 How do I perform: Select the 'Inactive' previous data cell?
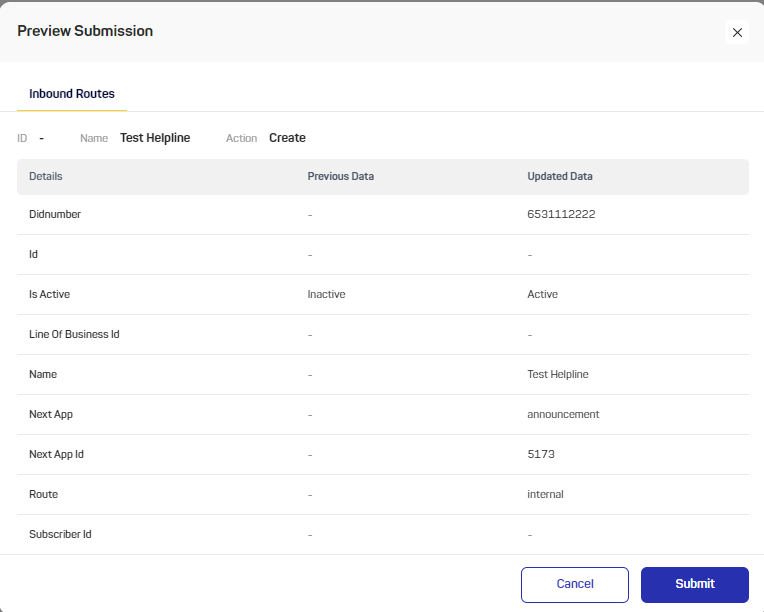[x=326, y=294]
